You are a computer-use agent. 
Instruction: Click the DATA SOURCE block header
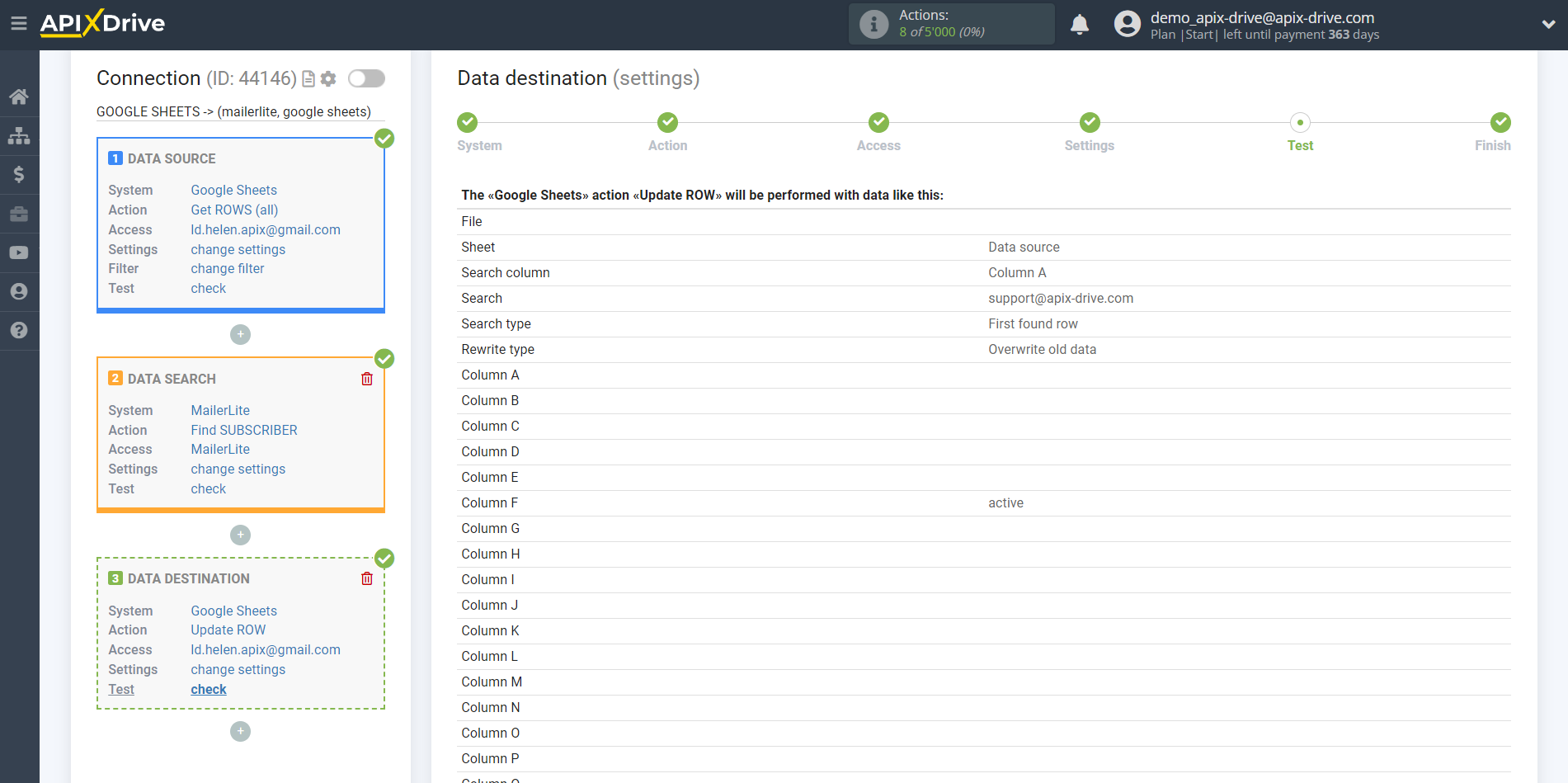(x=172, y=158)
